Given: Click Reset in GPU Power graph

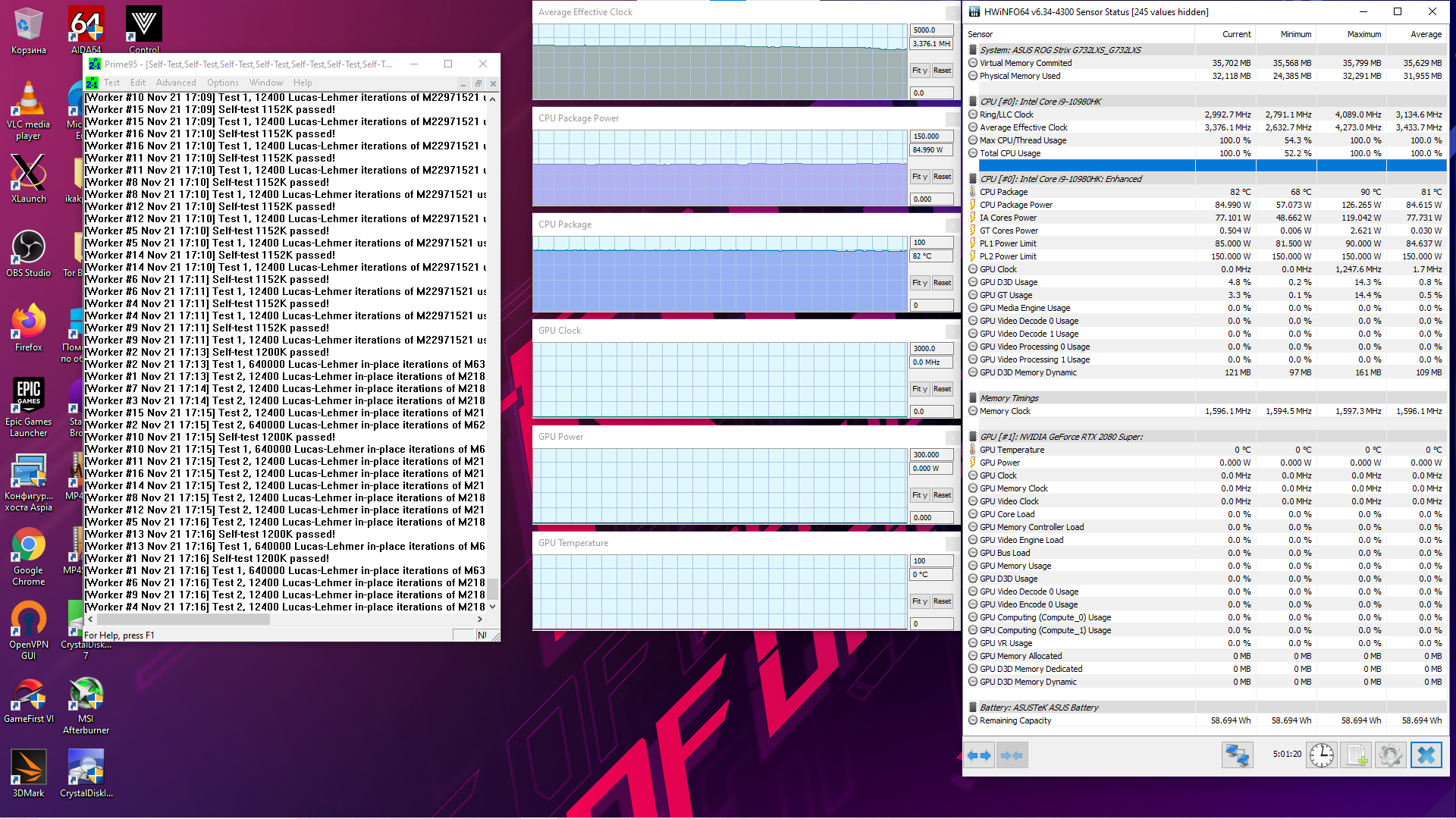Looking at the screenshot, I should coord(943,494).
